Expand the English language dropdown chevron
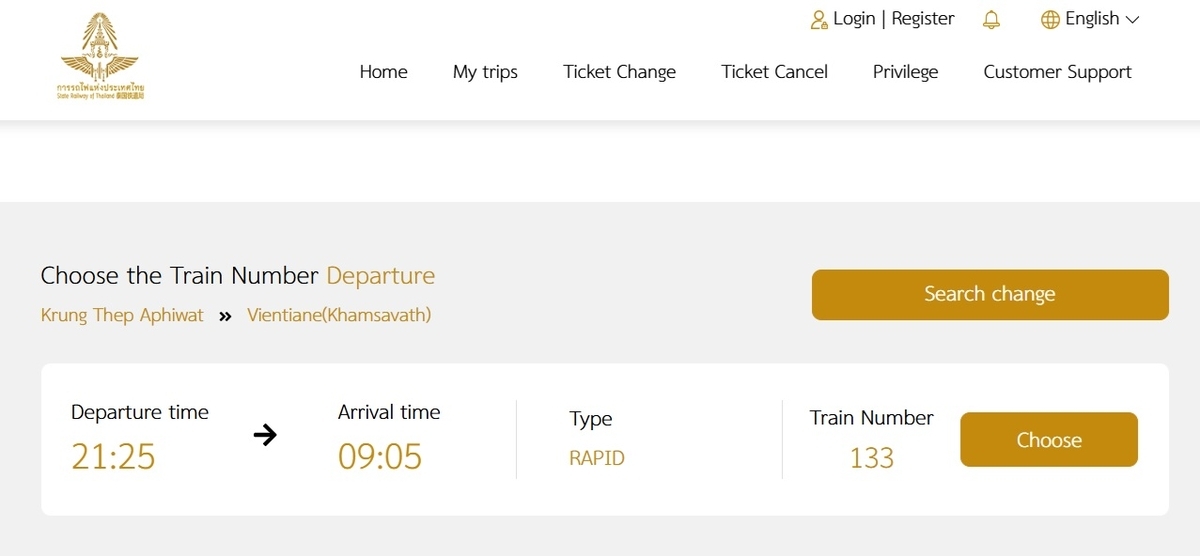The width and height of the screenshot is (1200, 556). click(1132, 19)
